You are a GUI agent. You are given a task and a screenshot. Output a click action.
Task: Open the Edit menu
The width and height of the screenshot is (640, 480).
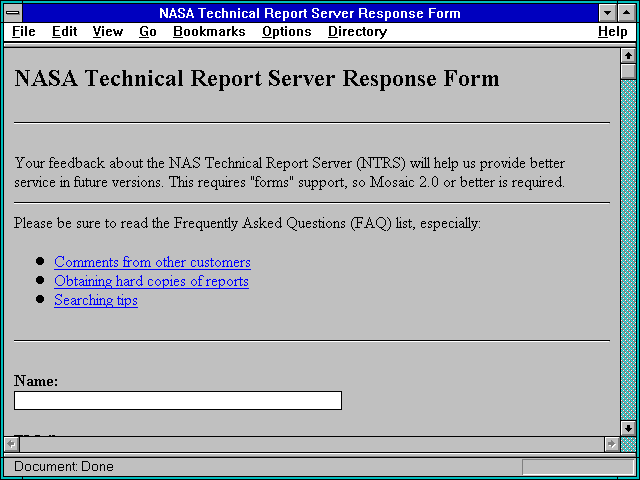[64, 32]
